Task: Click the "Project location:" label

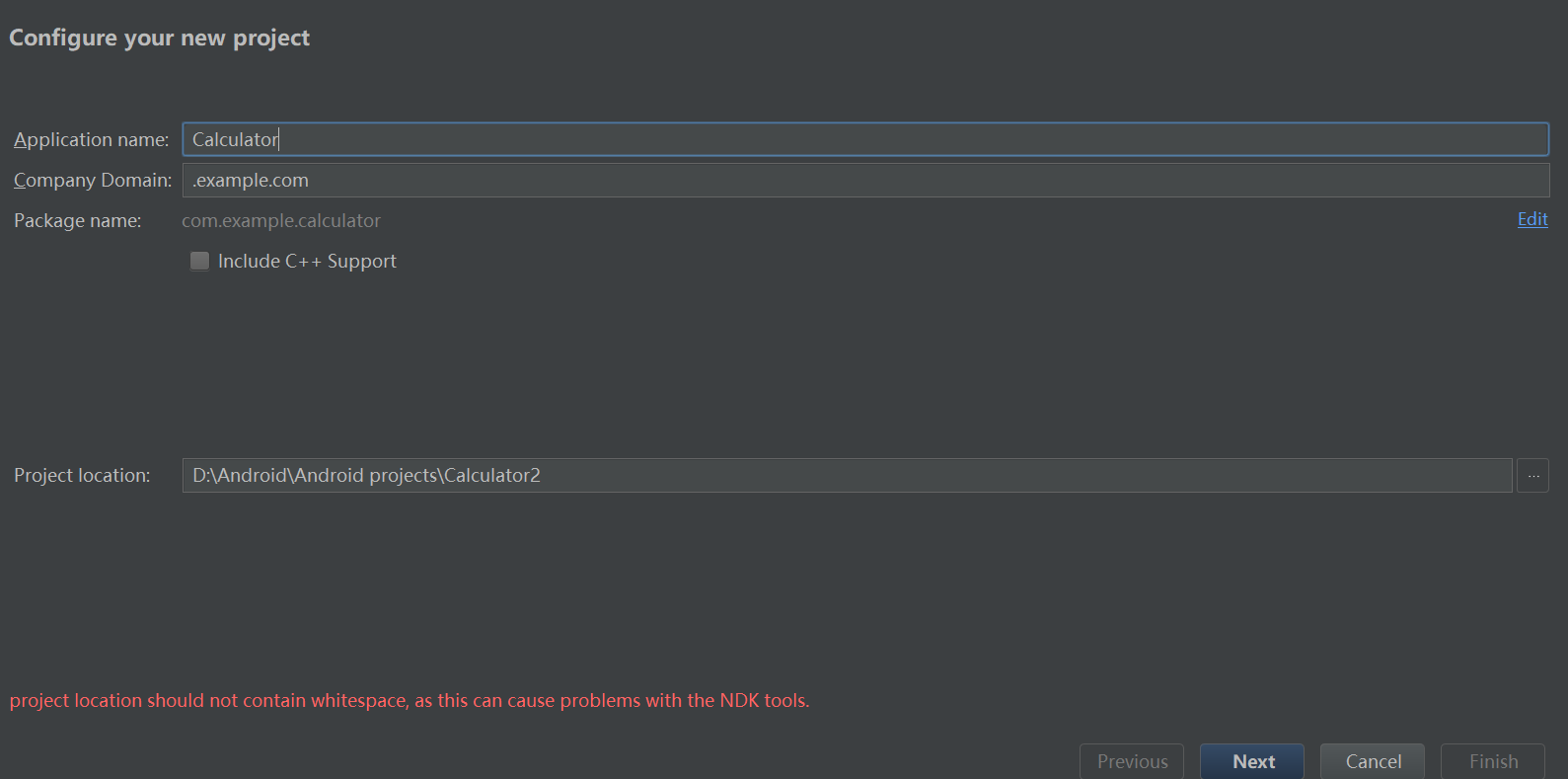Action: tap(82, 476)
